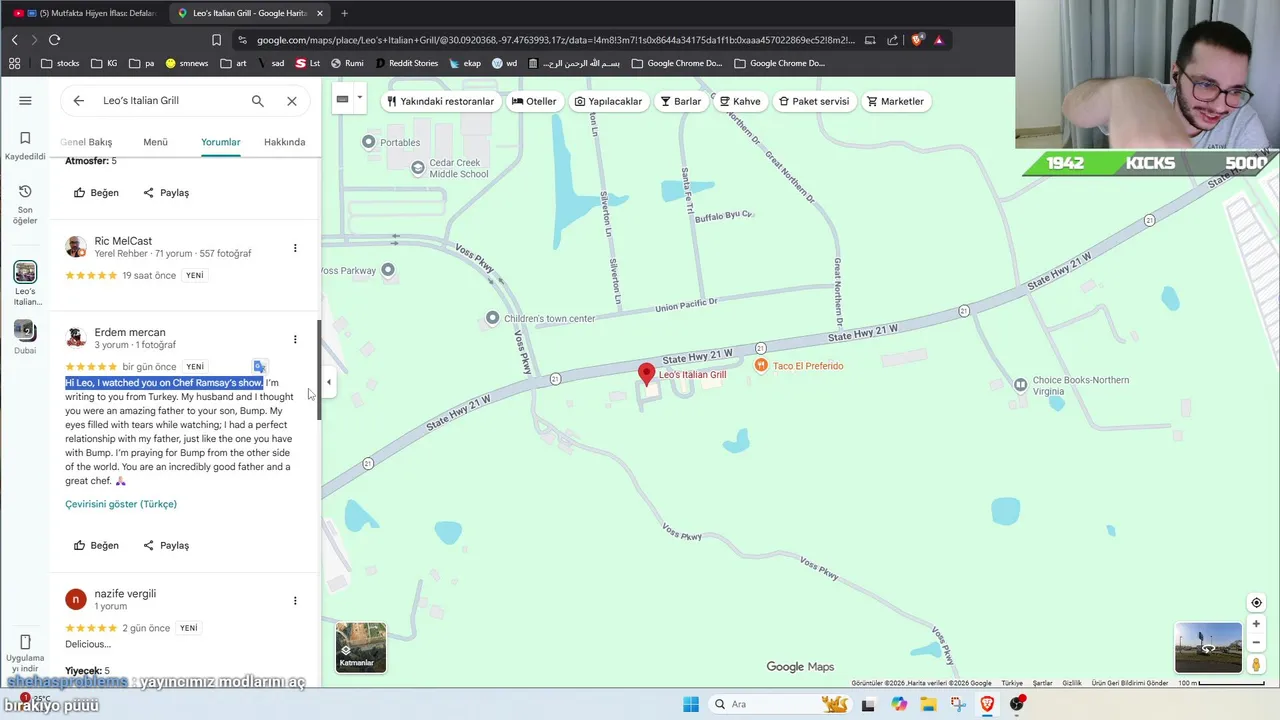Filter by Paket servisi chip

tap(814, 101)
